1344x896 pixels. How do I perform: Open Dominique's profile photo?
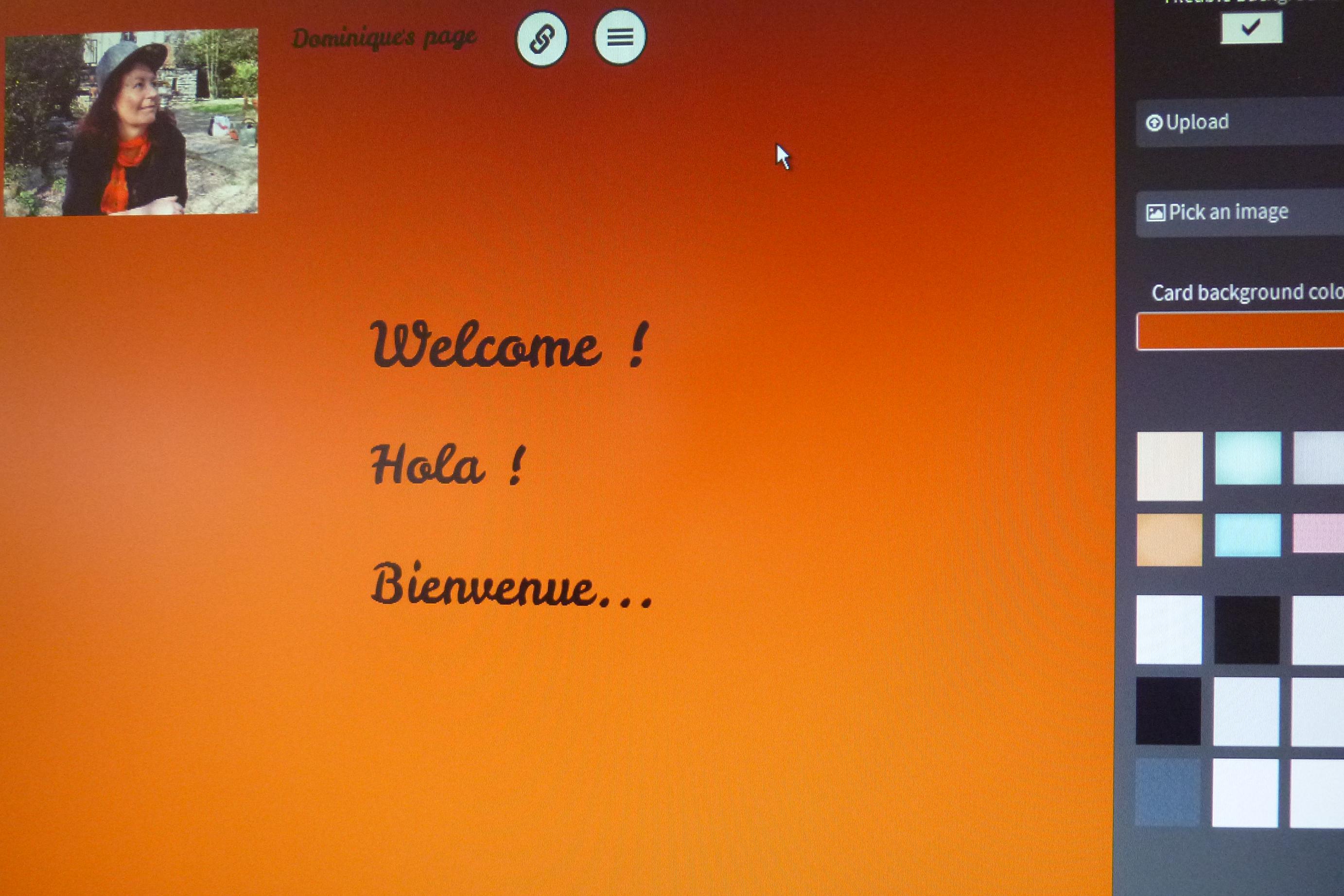point(131,122)
